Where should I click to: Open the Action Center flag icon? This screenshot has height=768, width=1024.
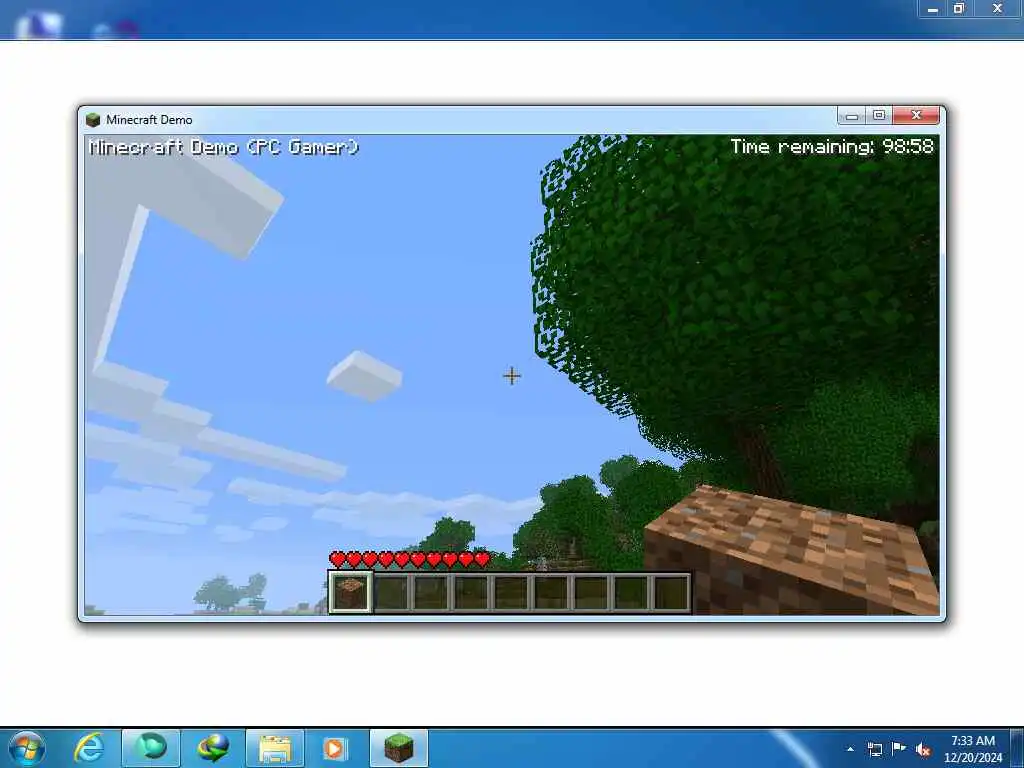pyautogui.click(x=899, y=749)
